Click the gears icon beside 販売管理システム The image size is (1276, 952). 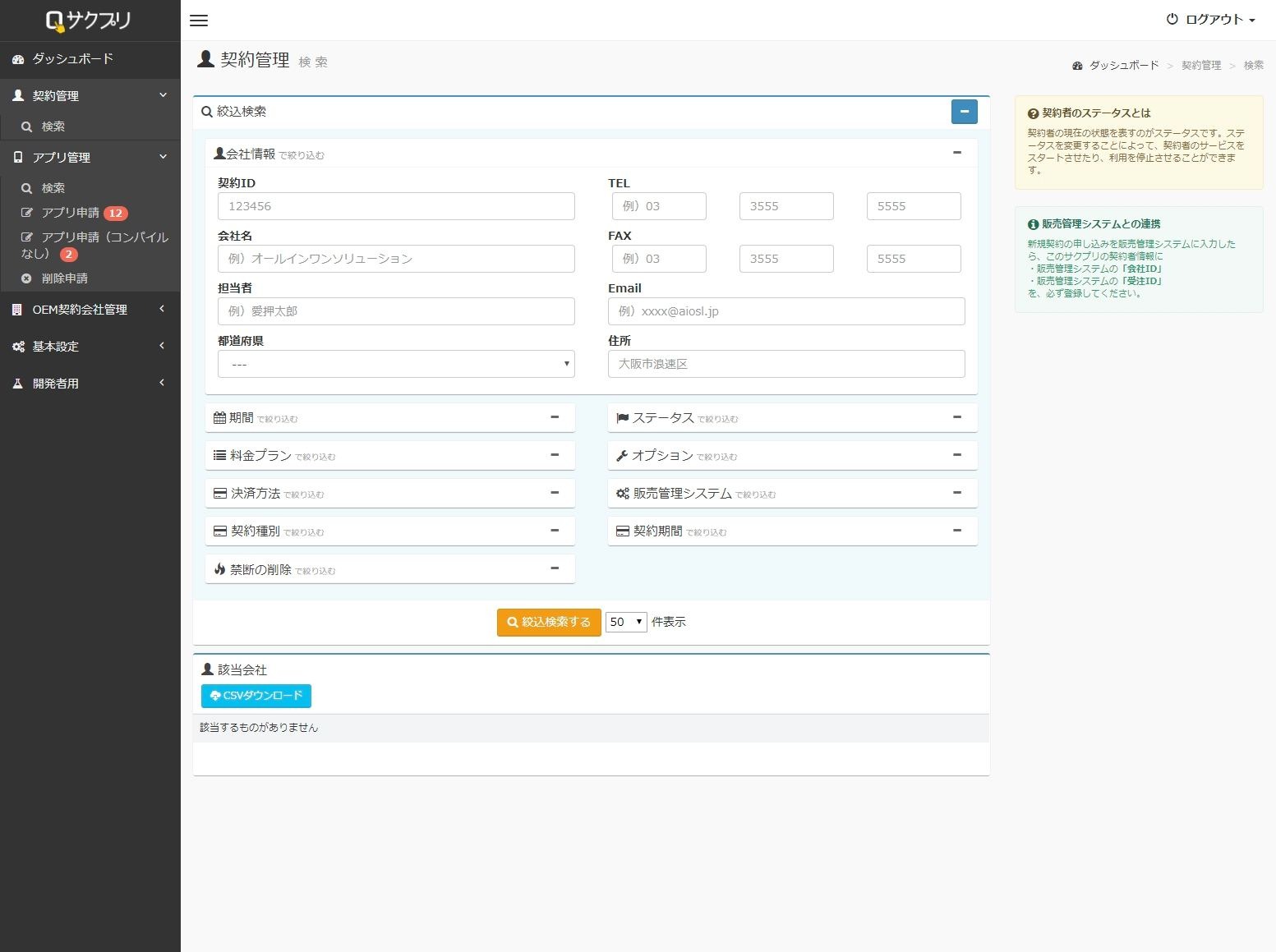pyautogui.click(x=623, y=494)
